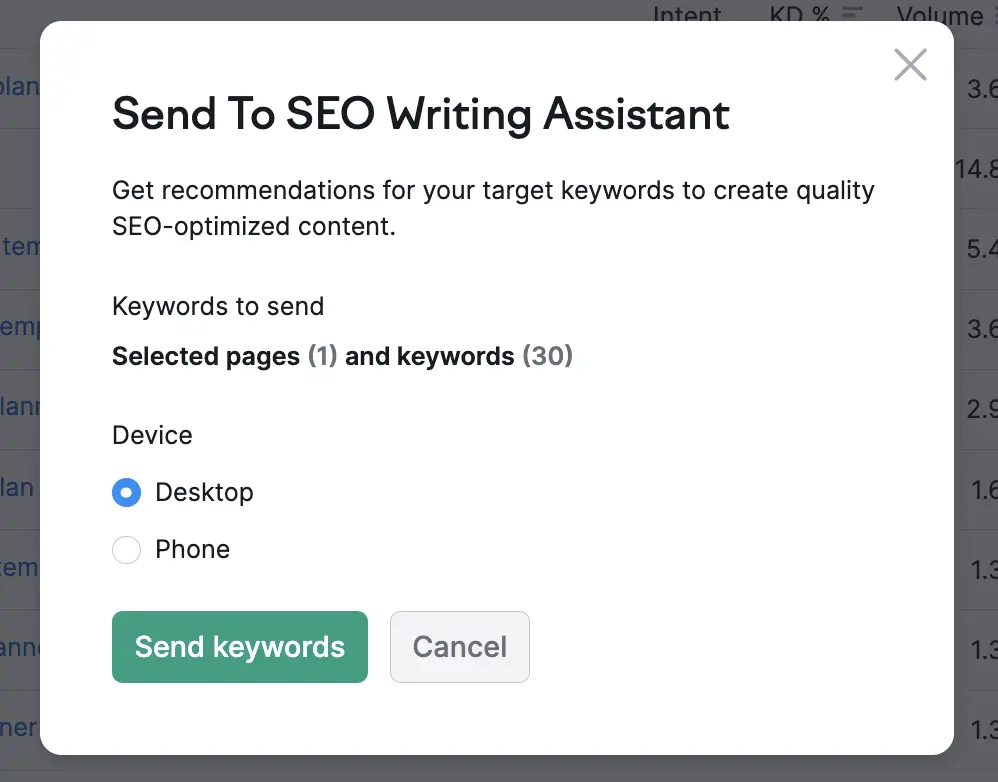Click the dialog title "Send To SEO Writing Assistant"
Screen dimensions: 998x782
421,114
